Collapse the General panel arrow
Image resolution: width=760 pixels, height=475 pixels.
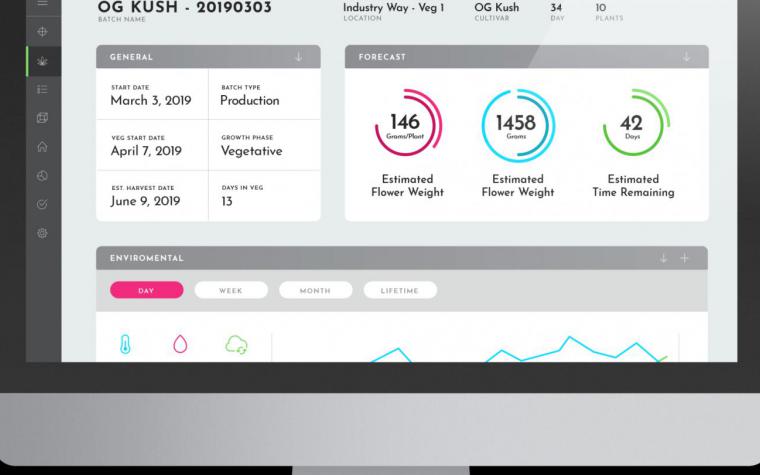pyautogui.click(x=299, y=57)
